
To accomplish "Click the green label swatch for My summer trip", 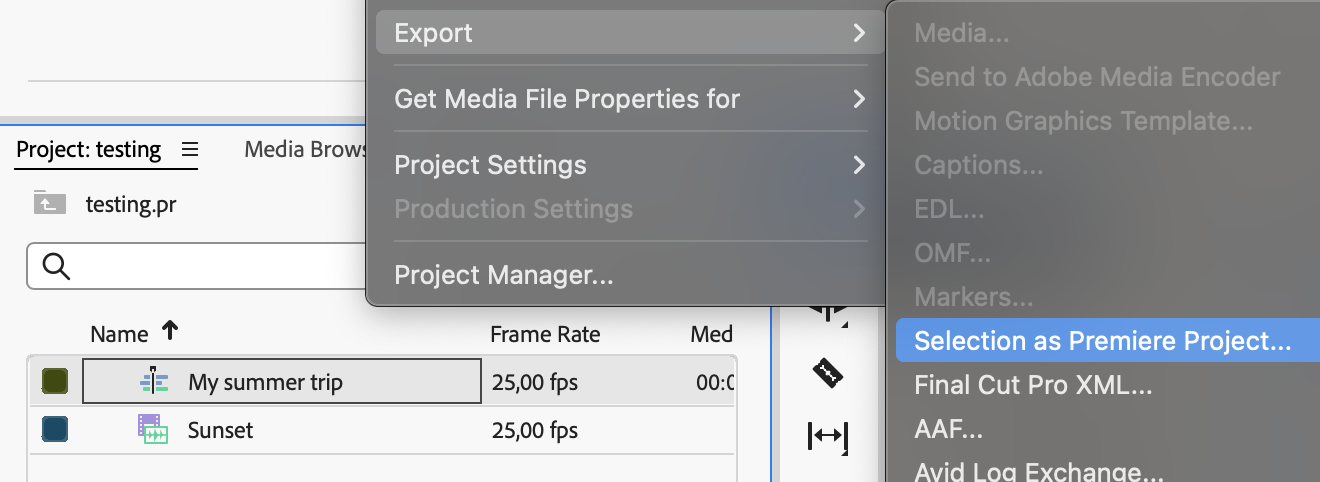I will [x=55, y=382].
